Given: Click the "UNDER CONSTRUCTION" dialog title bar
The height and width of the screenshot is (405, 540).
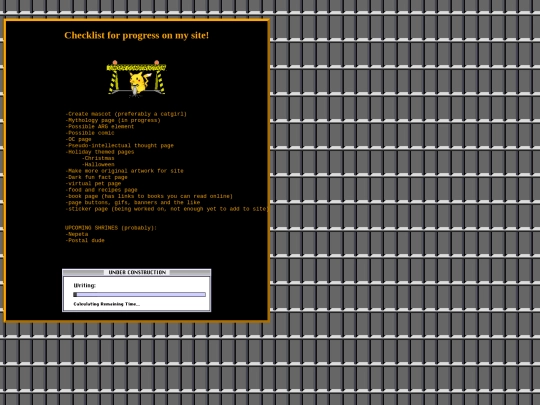Looking at the screenshot, I should pyautogui.click(x=137, y=272).
